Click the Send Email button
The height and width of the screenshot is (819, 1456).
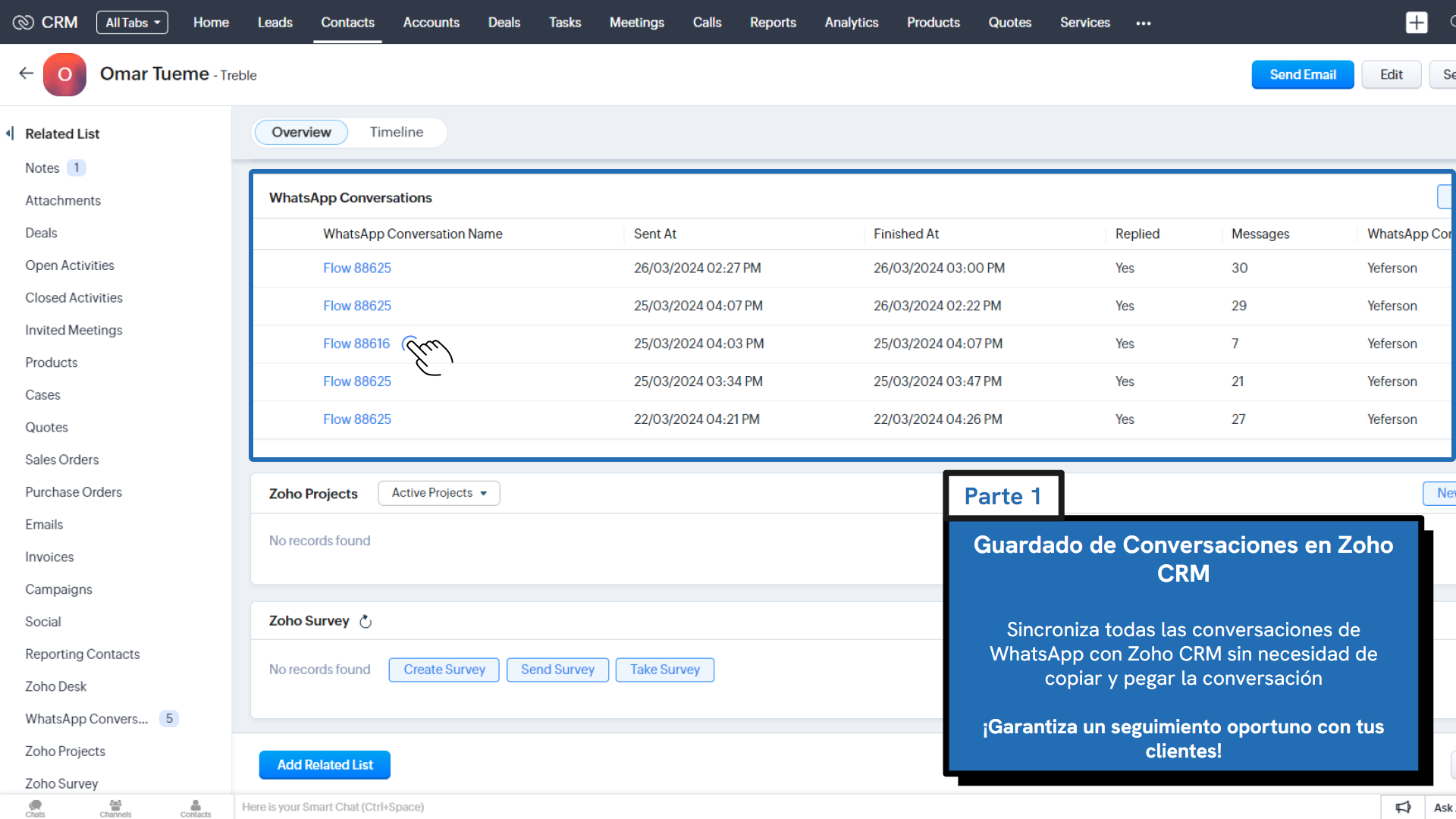1302,74
